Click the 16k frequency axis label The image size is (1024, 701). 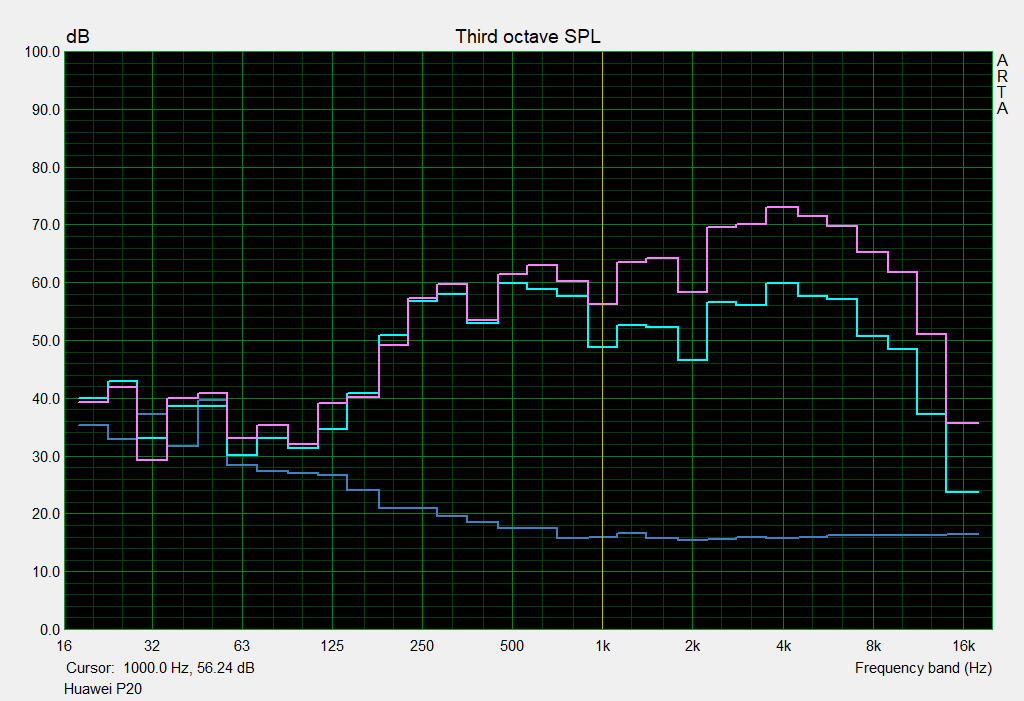963,645
